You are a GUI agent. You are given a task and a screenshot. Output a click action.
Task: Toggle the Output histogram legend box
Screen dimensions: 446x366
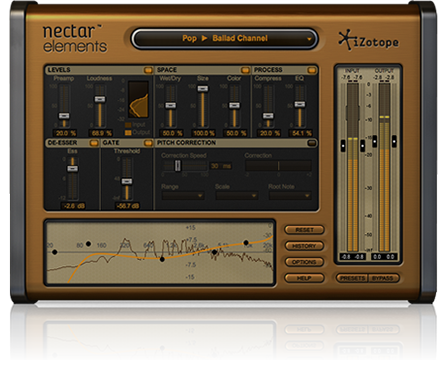[128, 133]
